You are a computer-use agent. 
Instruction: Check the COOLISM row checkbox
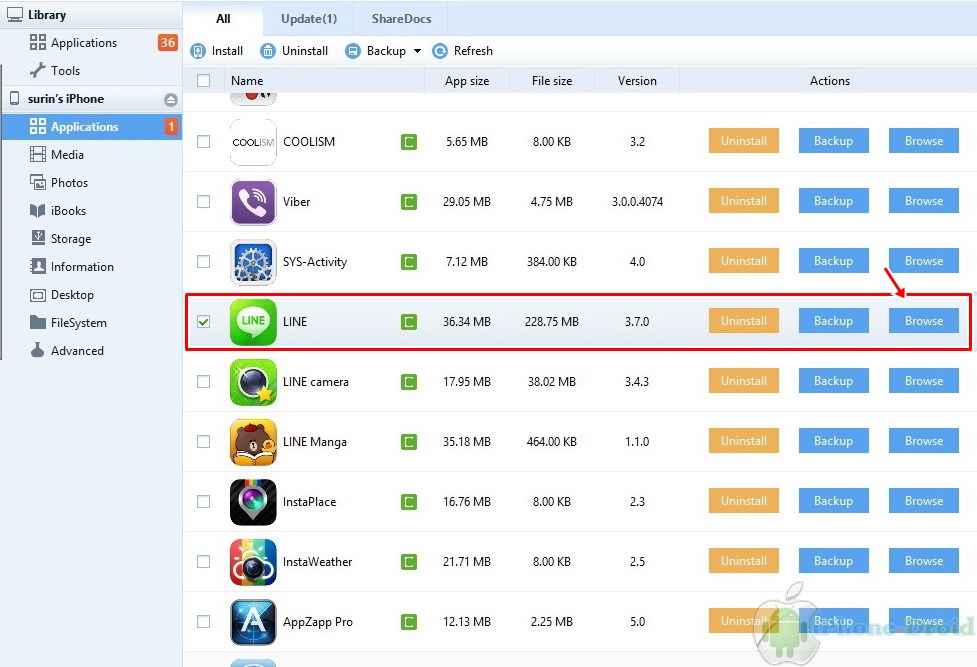[203, 142]
